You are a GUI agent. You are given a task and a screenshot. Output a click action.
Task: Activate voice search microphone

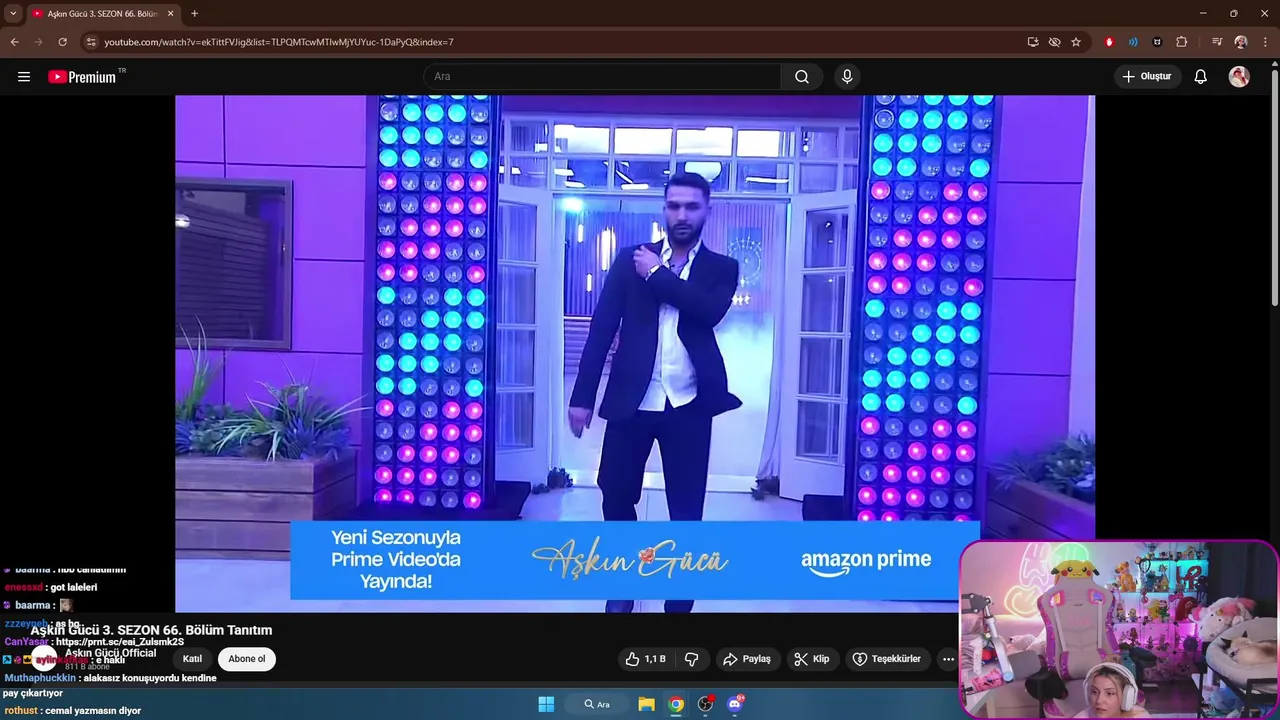[847, 77]
